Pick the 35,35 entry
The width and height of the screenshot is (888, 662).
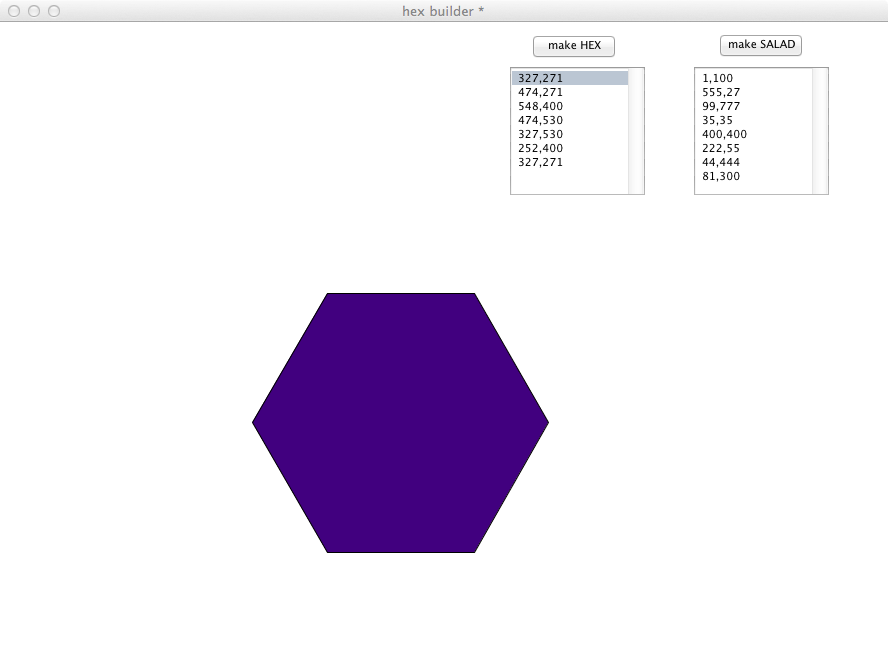pyautogui.click(x=717, y=120)
